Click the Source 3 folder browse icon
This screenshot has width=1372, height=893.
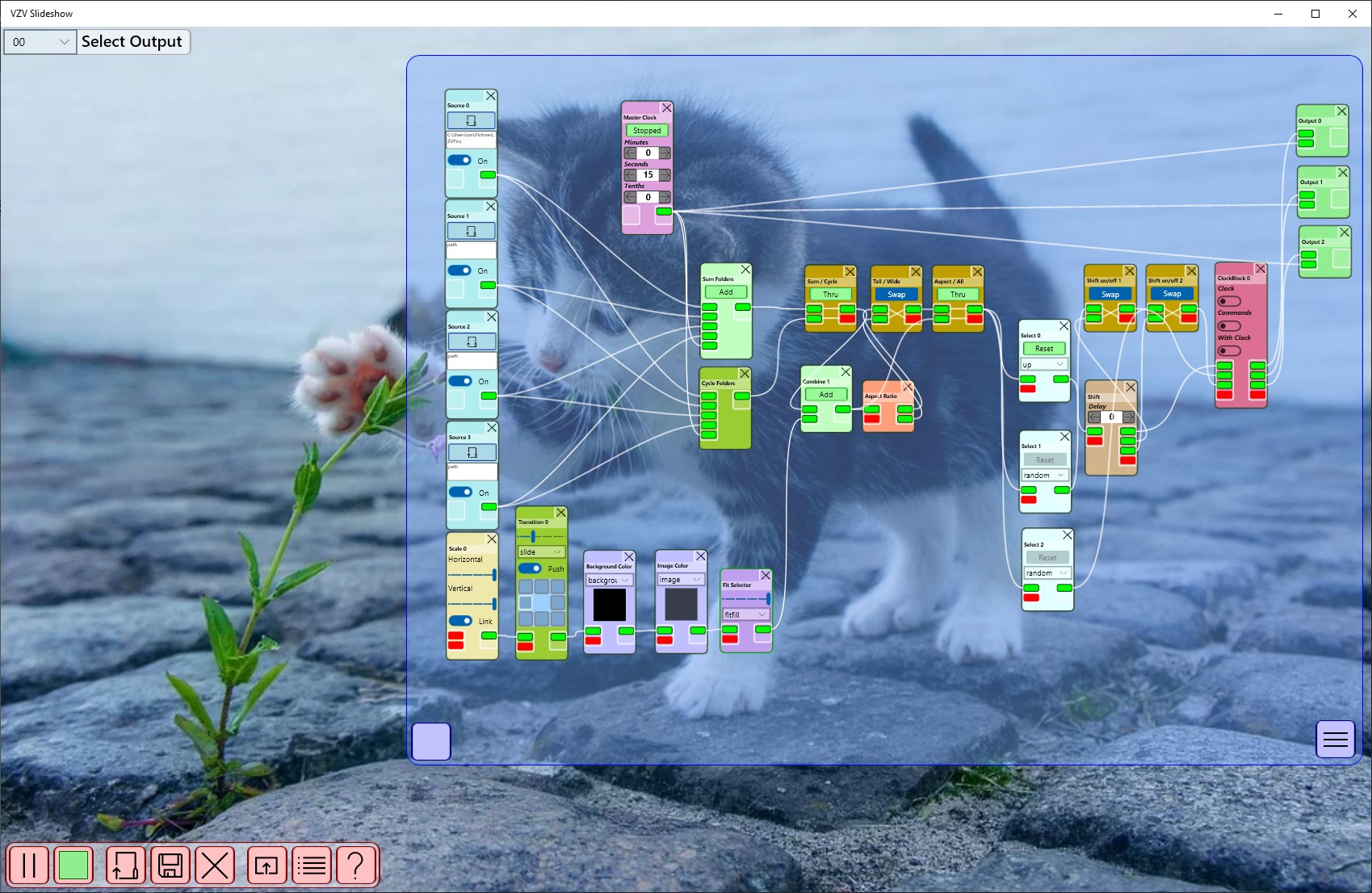[472, 452]
